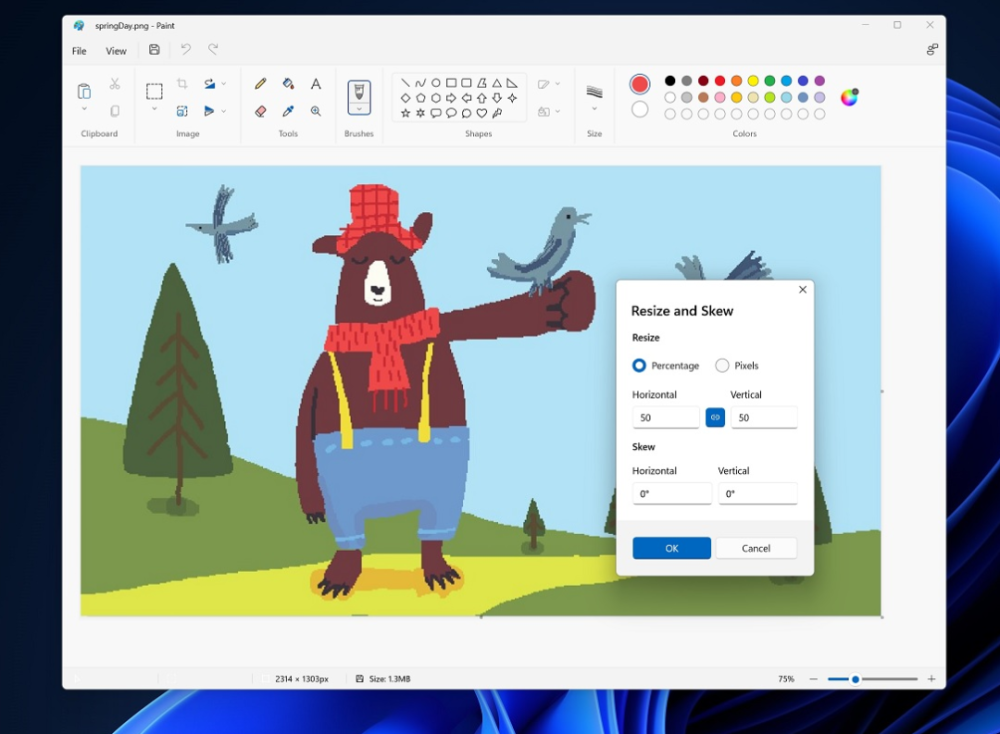Select the Percentage radio button
This screenshot has height=734, width=1000.
pos(639,366)
